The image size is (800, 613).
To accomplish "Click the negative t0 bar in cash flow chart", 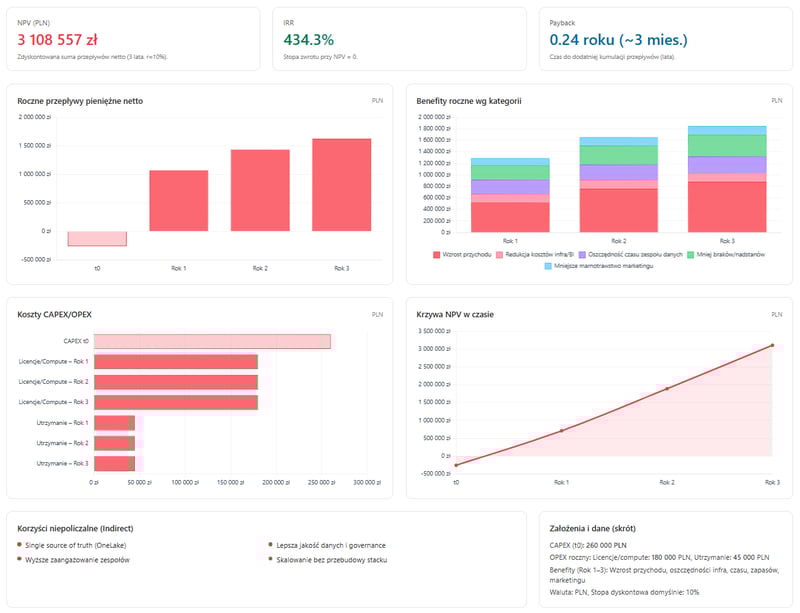I will (x=97, y=238).
